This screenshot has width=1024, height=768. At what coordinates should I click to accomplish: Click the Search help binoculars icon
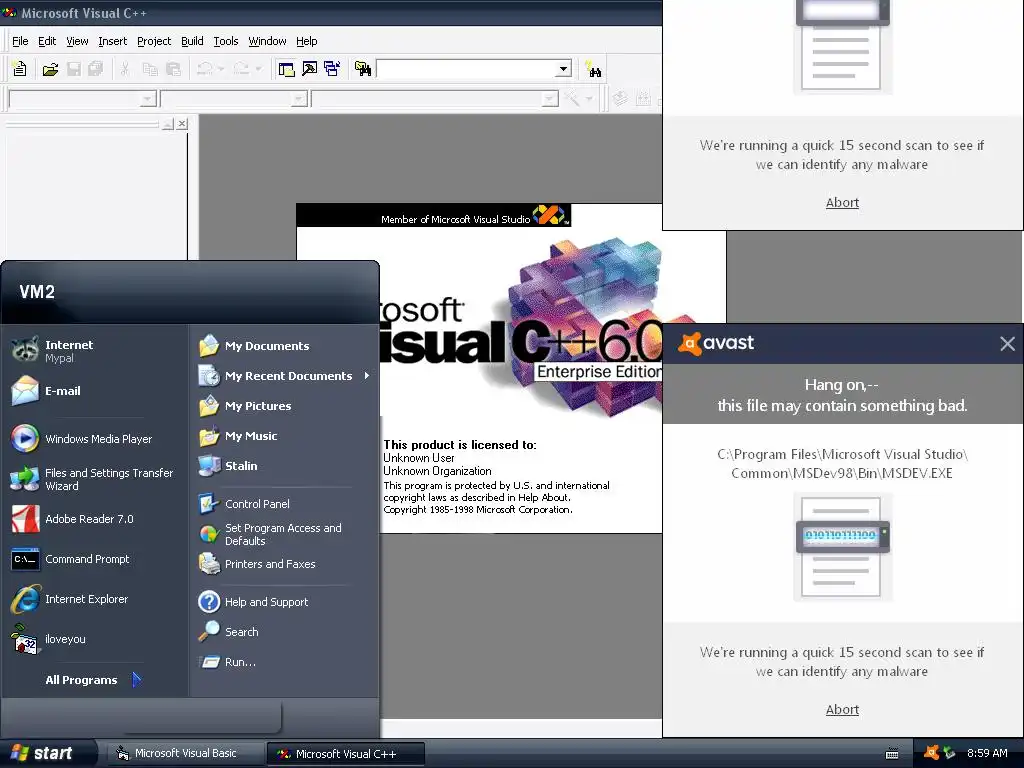pos(593,69)
